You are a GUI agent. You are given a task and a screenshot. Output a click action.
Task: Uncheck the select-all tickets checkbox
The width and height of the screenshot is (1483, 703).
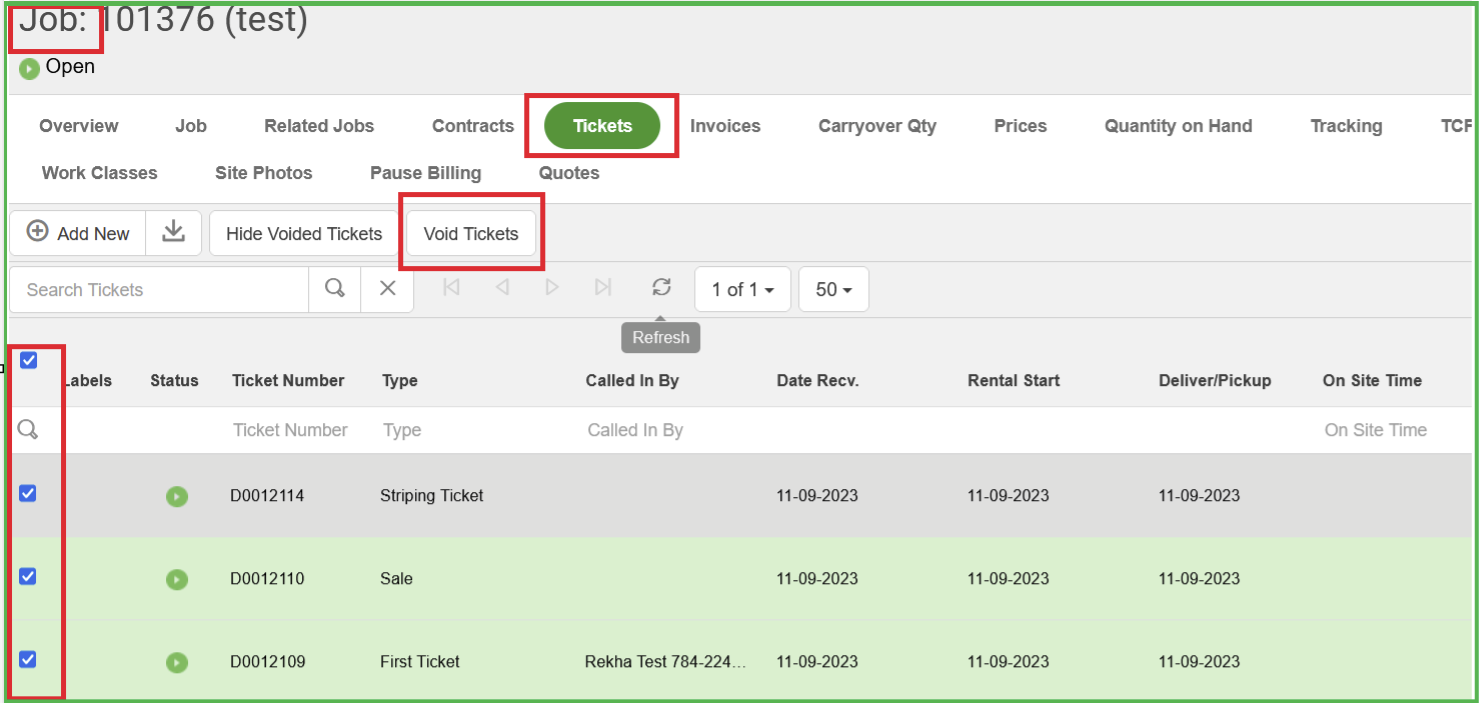click(x=29, y=360)
